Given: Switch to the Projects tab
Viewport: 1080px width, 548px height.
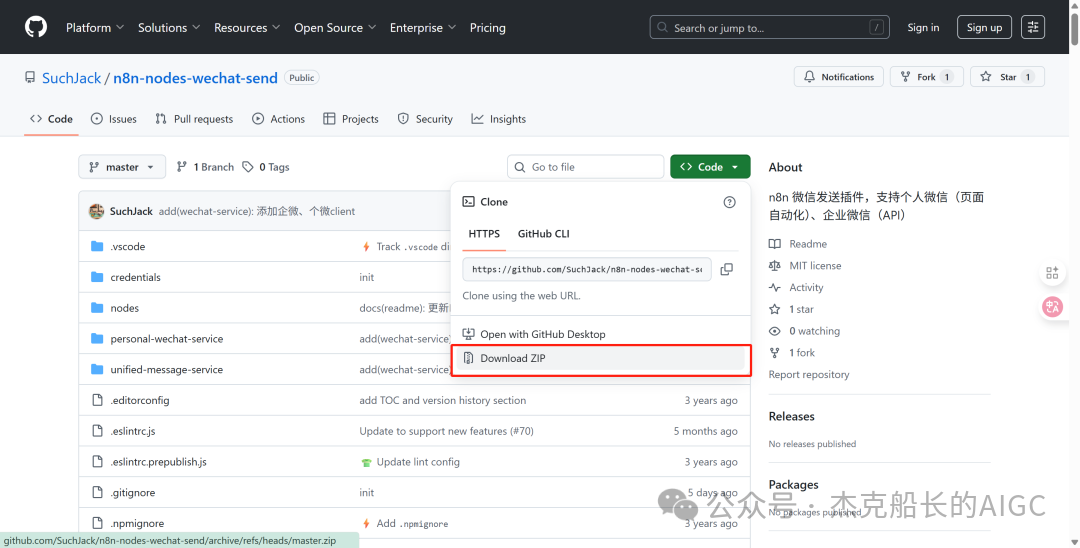Looking at the screenshot, I should click(351, 119).
